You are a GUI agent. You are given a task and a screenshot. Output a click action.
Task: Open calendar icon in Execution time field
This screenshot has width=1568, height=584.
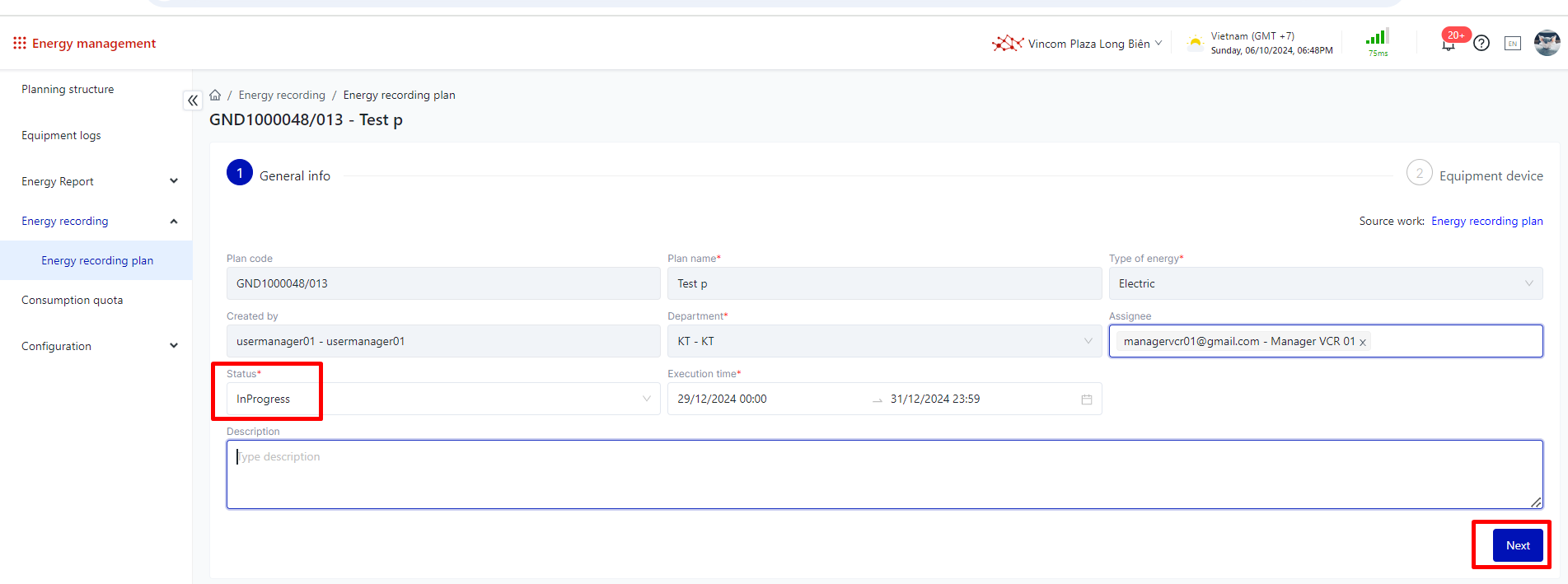coord(1087,399)
